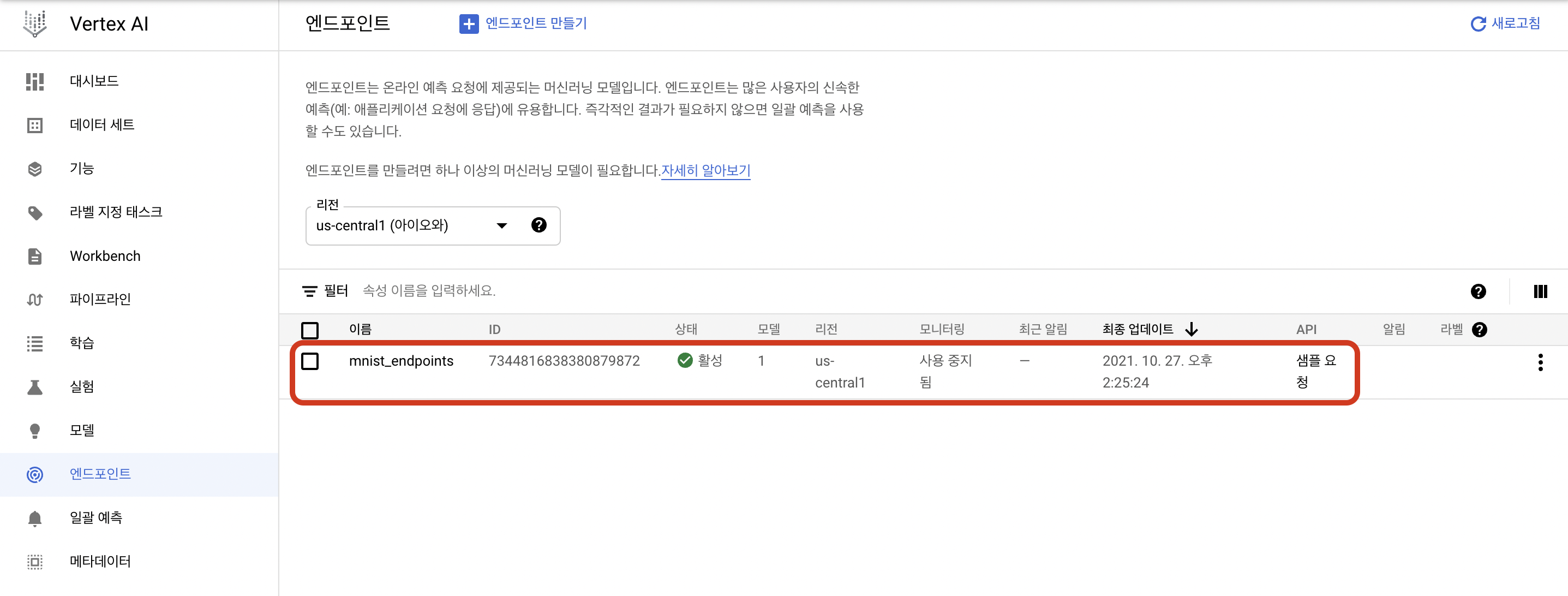The width and height of the screenshot is (1568, 596).
Task: Click the 이름 column header
Action: click(360, 329)
